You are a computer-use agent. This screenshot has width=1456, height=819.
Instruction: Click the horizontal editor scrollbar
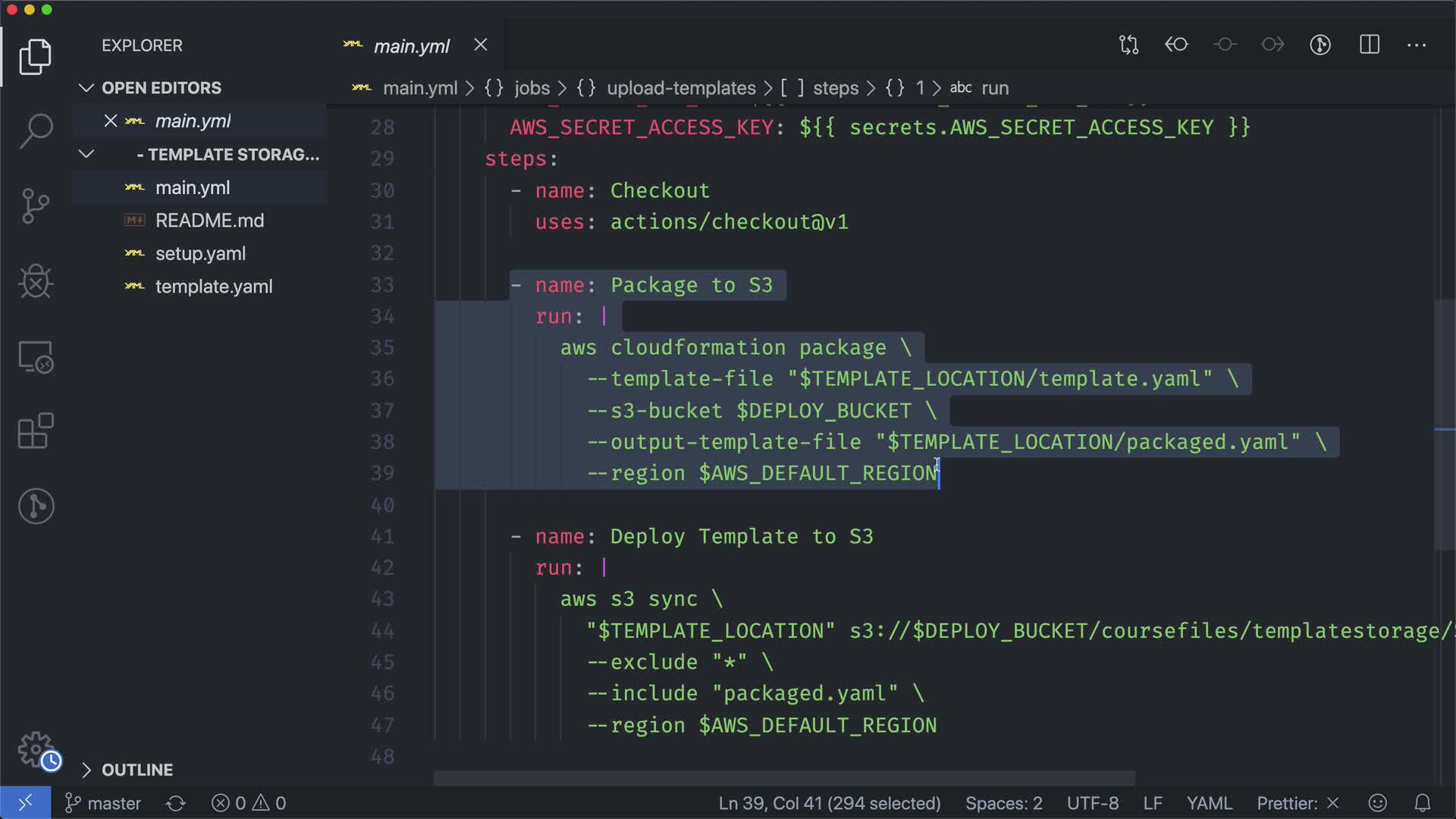(x=783, y=778)
